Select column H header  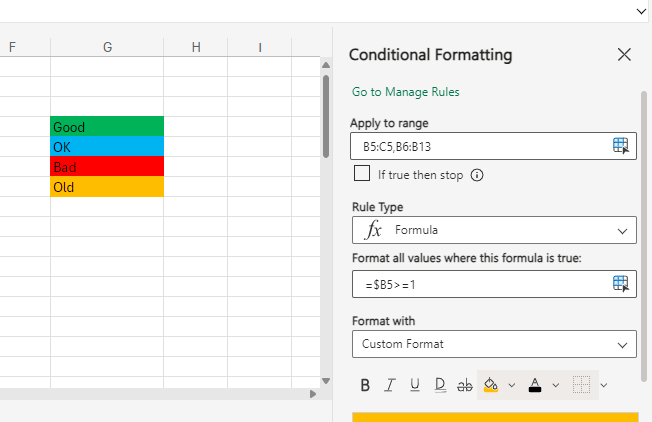tap(196, 47)
